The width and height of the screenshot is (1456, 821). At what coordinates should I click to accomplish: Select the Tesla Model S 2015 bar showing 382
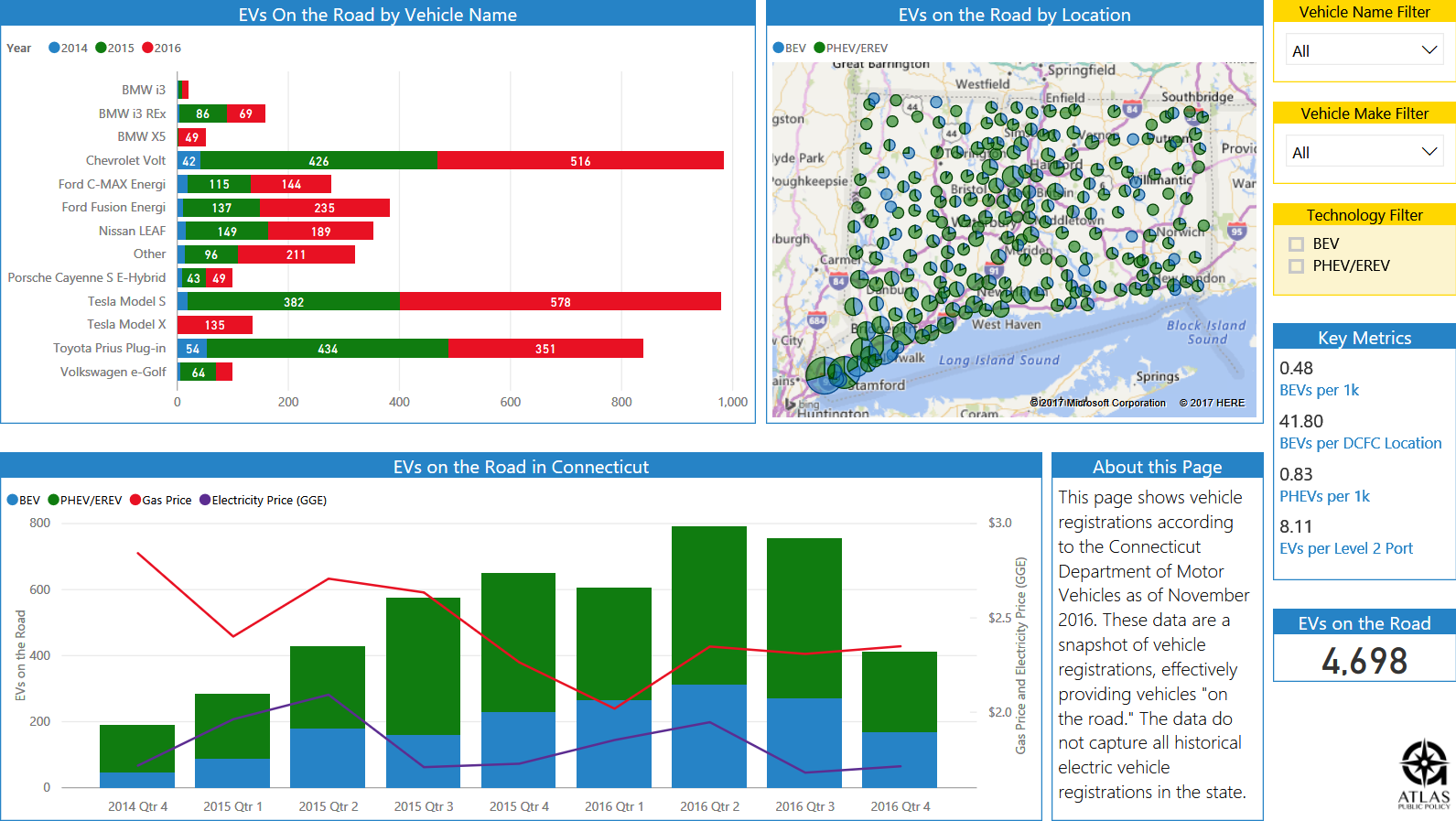294,301
